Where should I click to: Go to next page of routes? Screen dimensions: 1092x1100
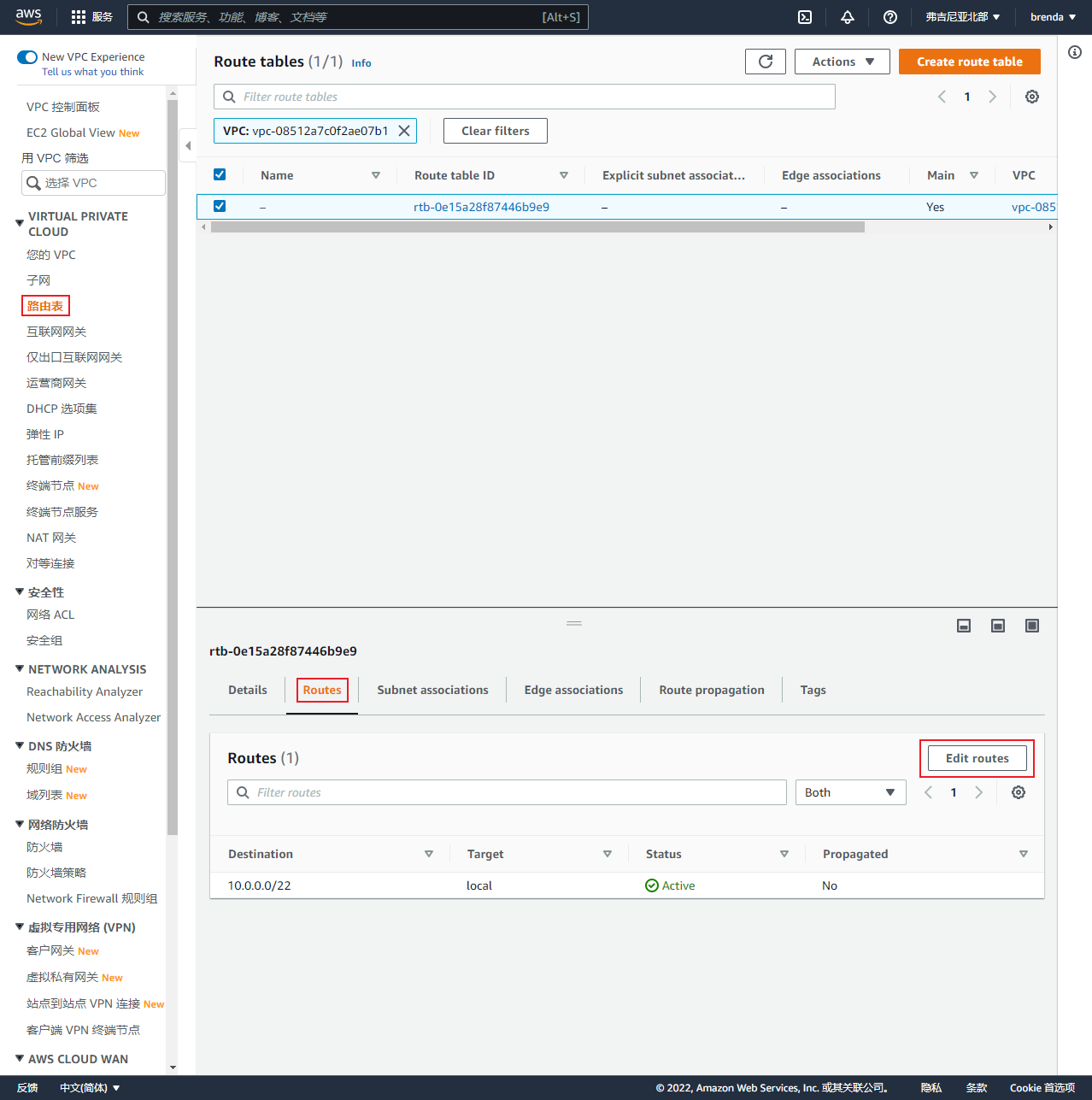979,792
